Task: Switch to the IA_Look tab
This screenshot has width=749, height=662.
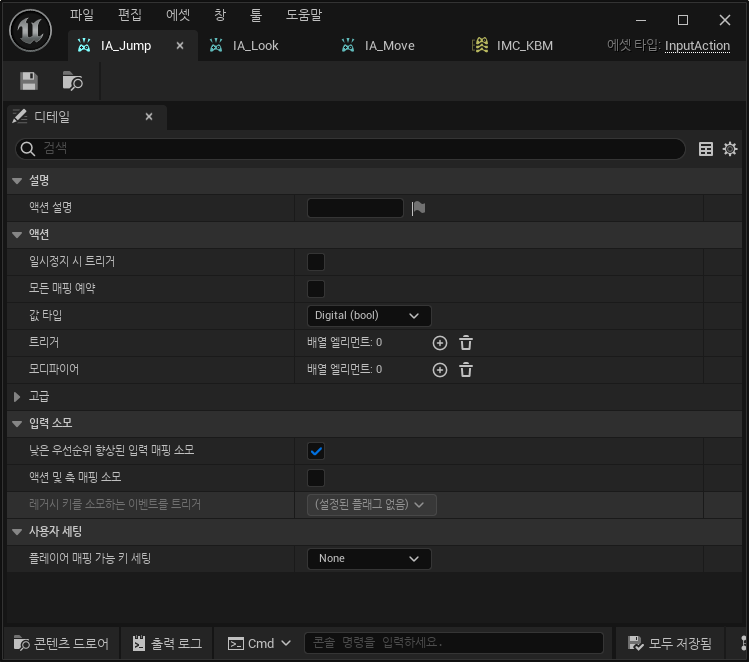Action: (x=255, y=45)
